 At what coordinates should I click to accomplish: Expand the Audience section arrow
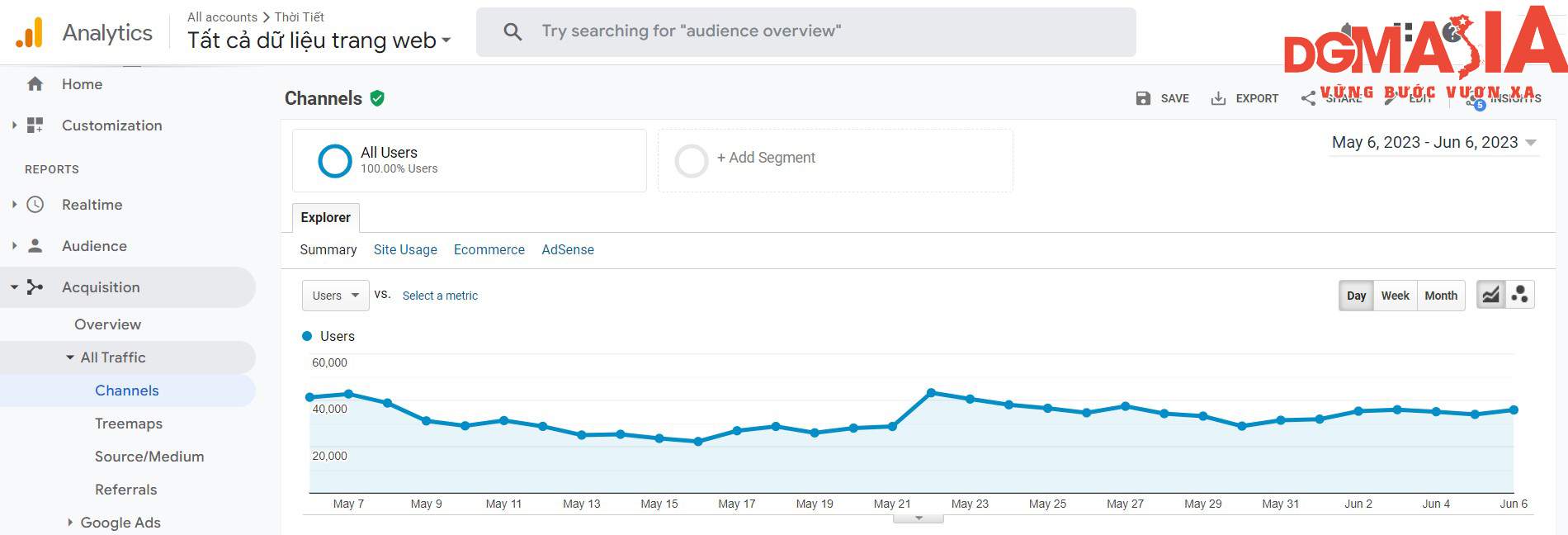(x=14, y=245)
